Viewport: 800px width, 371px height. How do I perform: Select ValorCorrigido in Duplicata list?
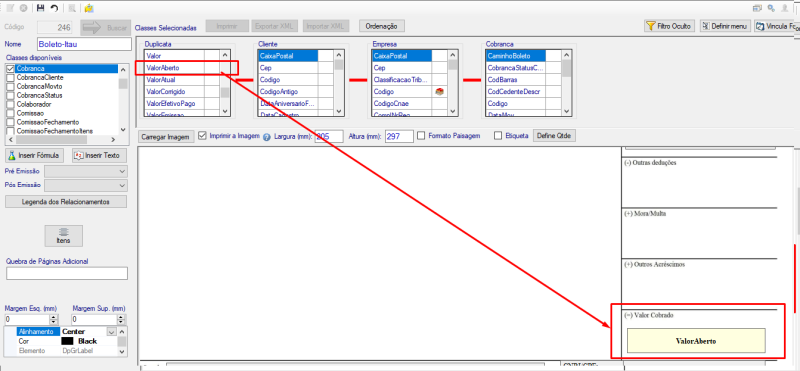tap(173, 91)
